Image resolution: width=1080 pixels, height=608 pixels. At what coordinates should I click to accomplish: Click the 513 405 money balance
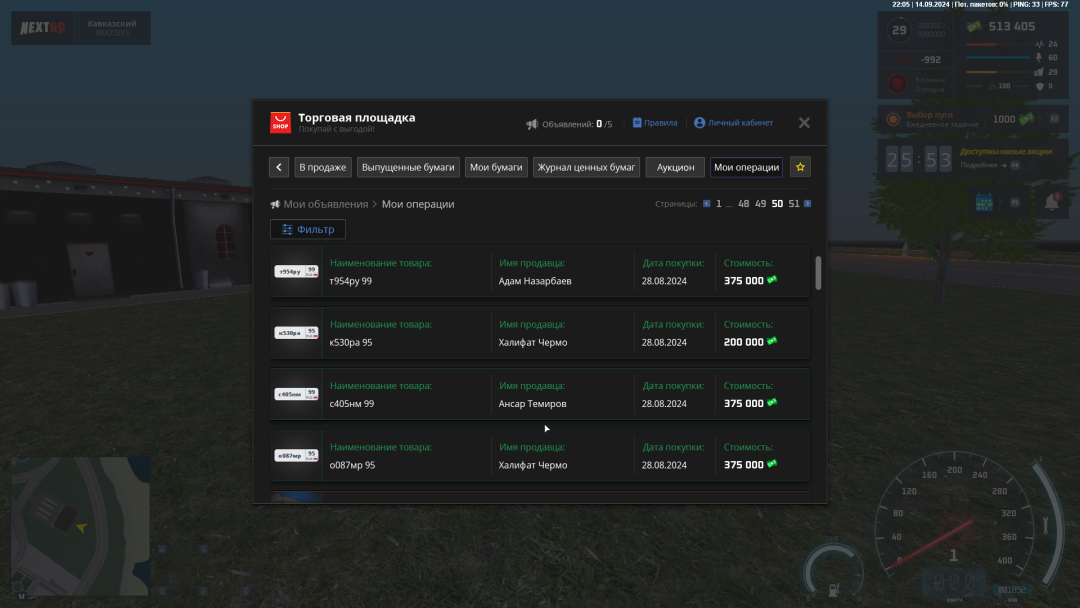pos(1011,27)
